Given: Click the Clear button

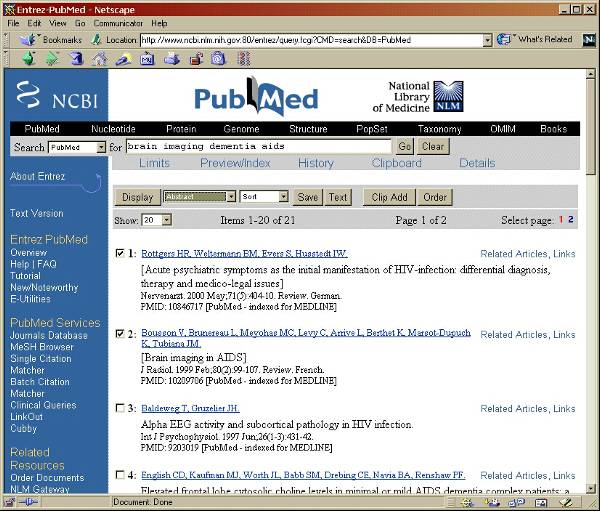Looking at the screenshot, I should coord(433,146).
